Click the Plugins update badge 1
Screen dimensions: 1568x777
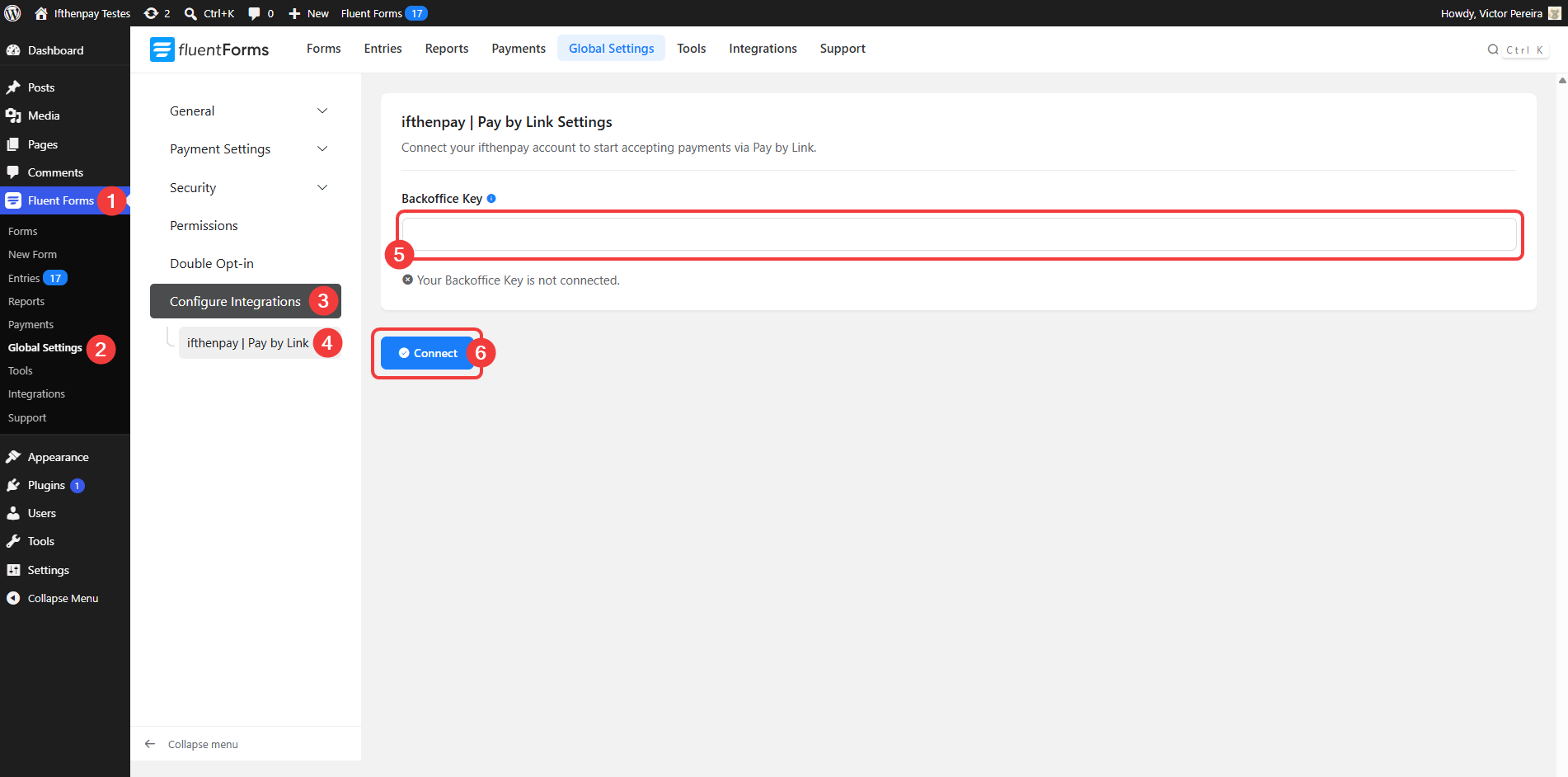click(x=77, y=486)
